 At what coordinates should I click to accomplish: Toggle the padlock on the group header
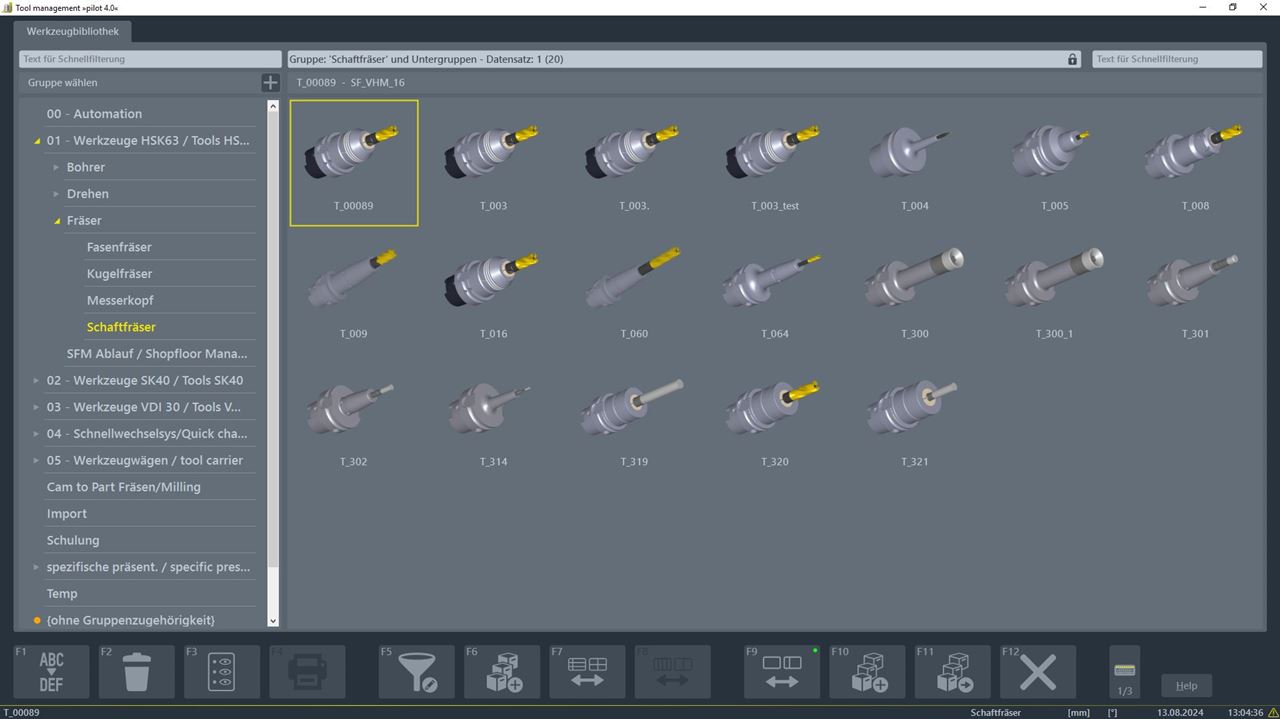click(x=1071, y=59)
